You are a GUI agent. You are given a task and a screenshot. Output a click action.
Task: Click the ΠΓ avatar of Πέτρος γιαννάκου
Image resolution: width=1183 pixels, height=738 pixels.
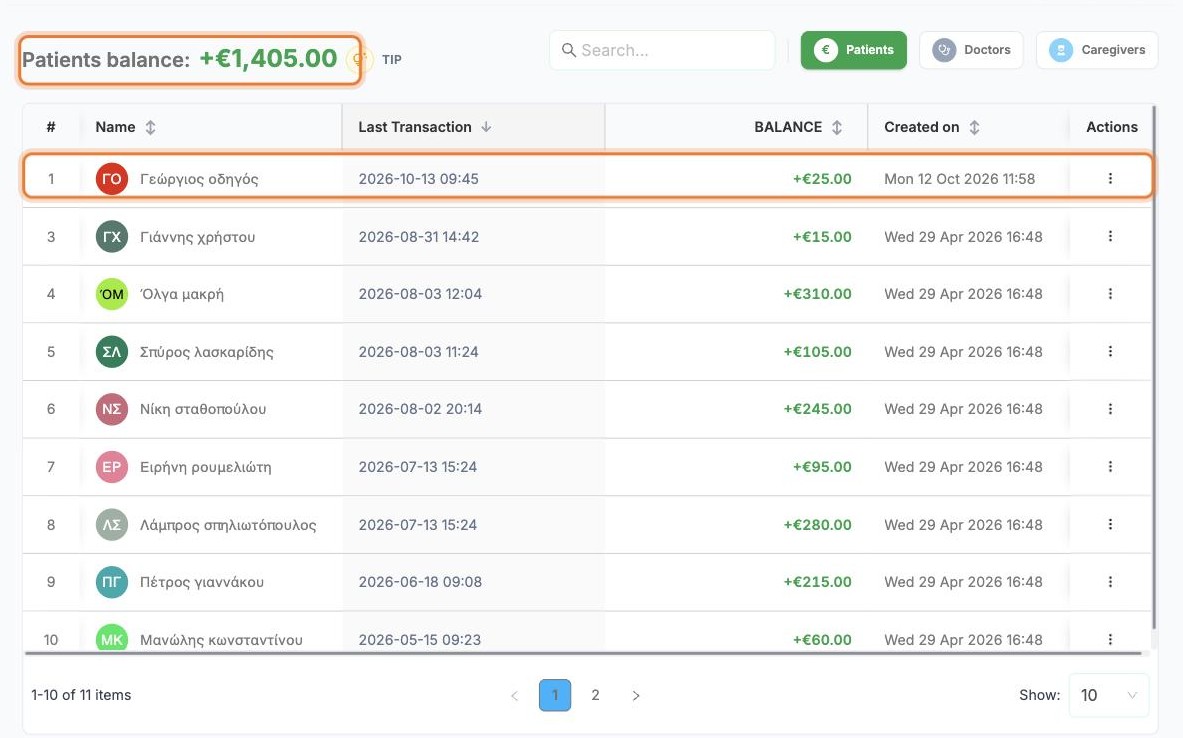112,582
